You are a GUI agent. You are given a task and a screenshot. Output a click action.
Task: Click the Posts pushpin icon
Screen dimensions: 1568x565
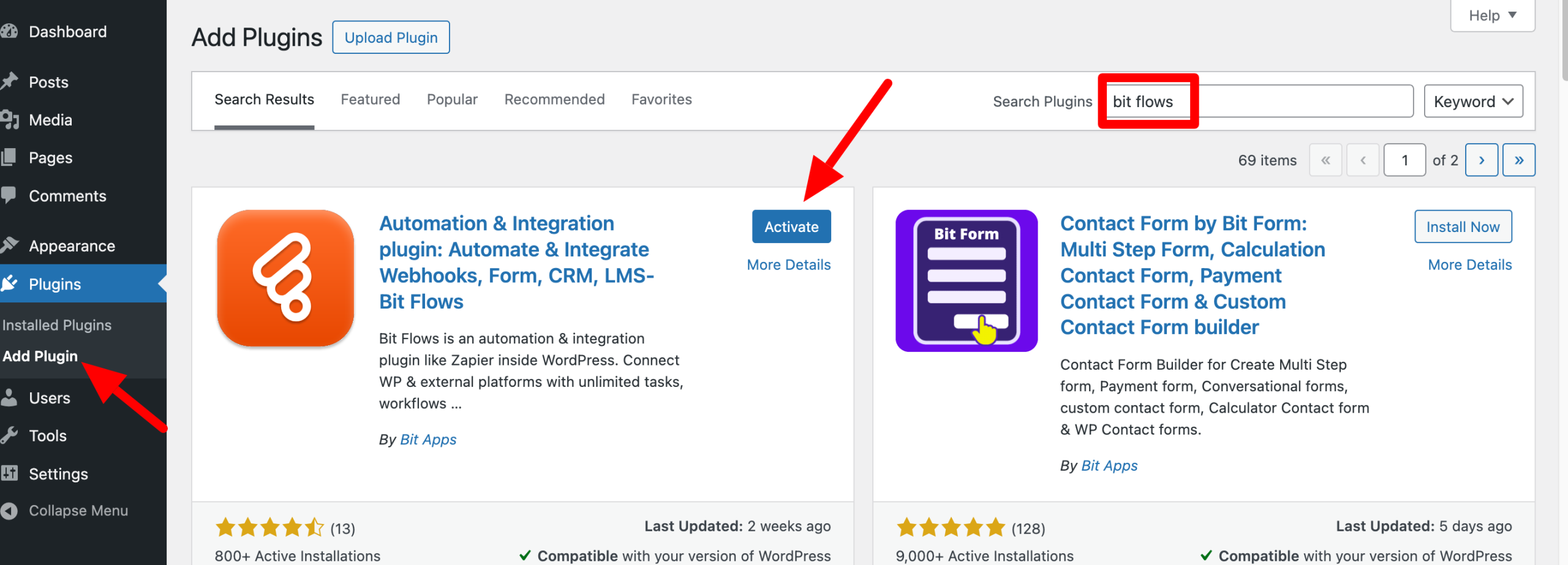pos(9,81)
